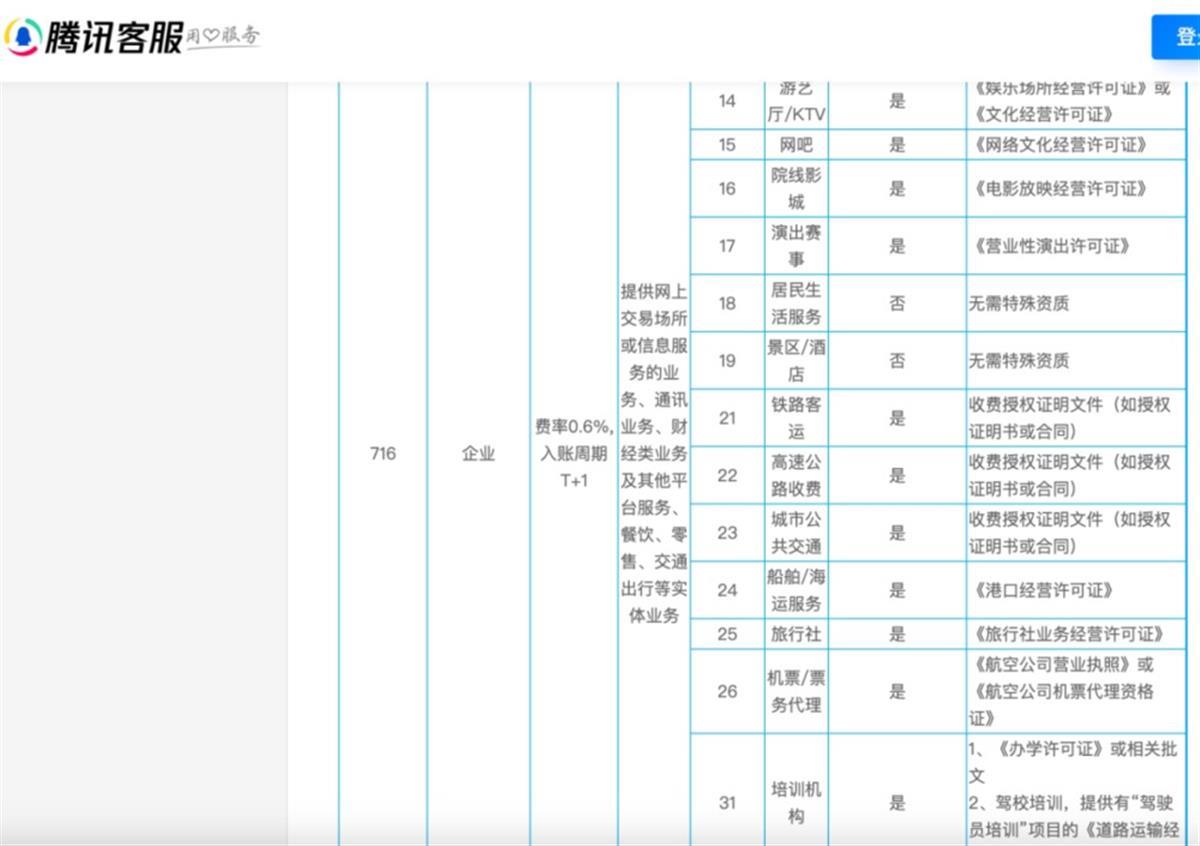Click the blue 登录 login button
This screenshot has width=1200, height=846.
1180,38
